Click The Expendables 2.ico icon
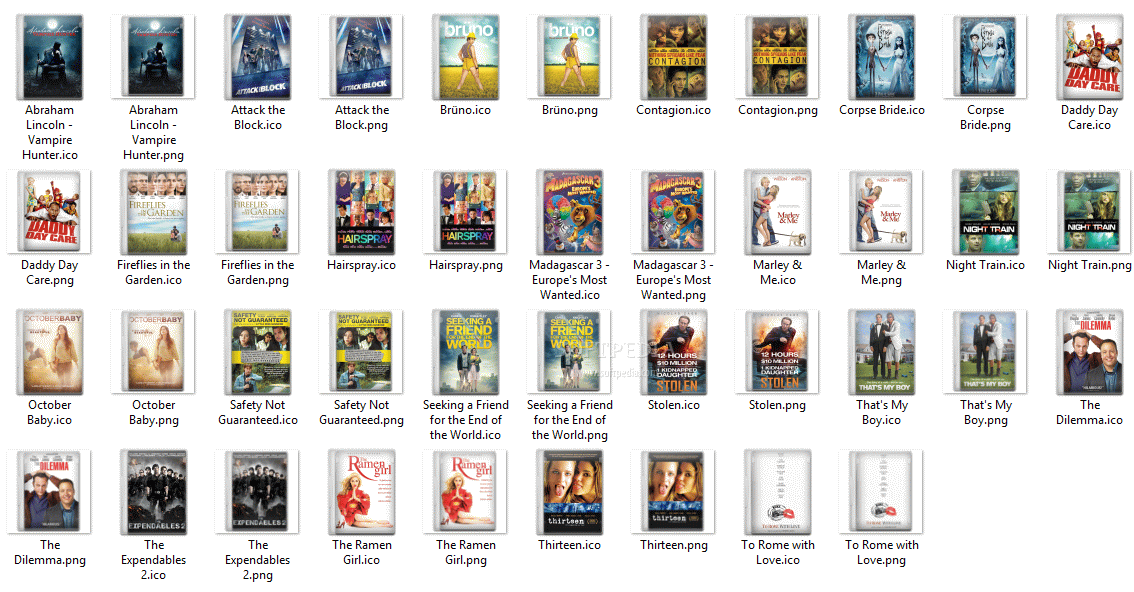Image resolution: width=1134 pixels, height=592 pixels. coord(153,492)
